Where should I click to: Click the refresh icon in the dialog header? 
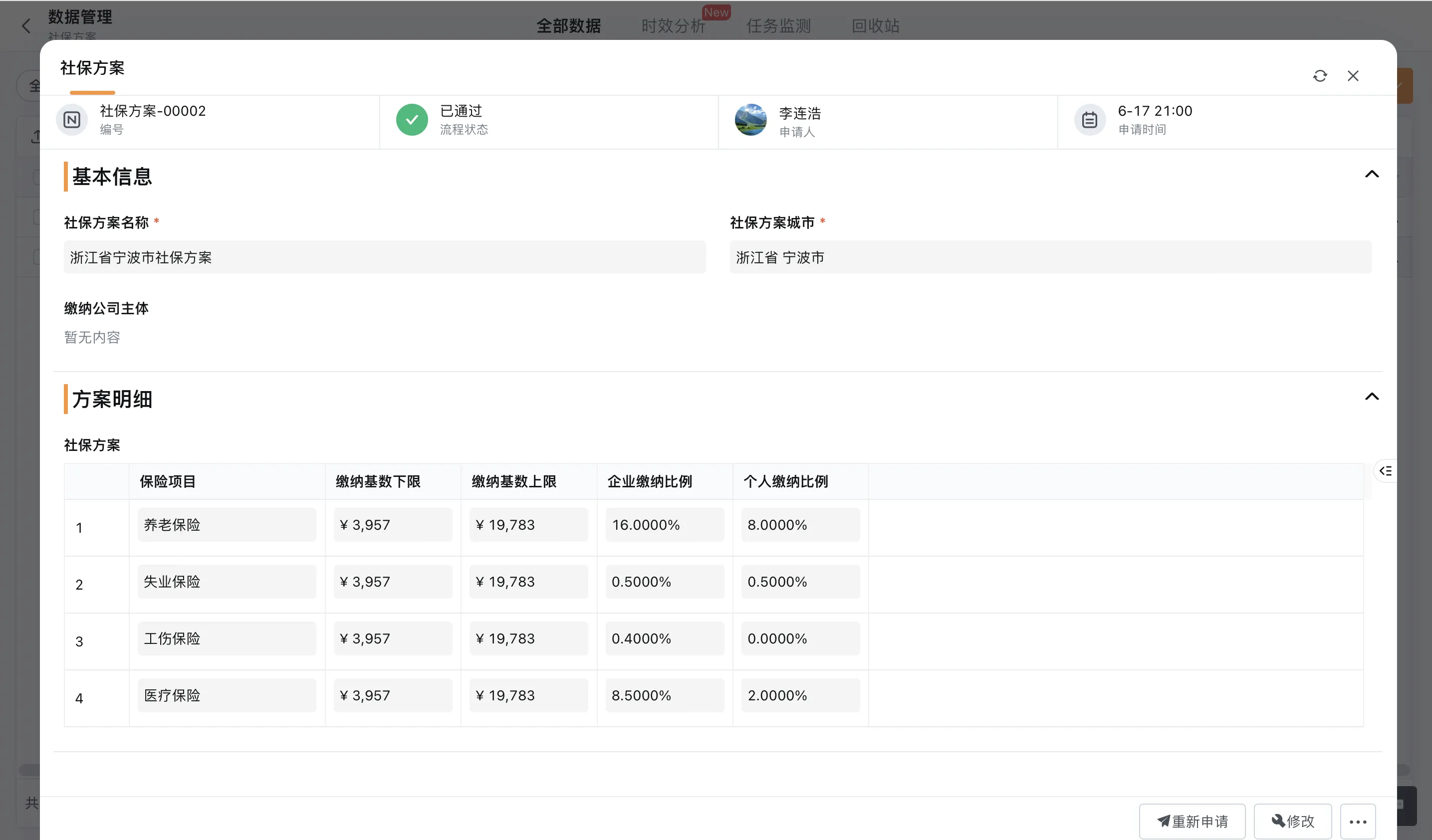(1321, 75)
